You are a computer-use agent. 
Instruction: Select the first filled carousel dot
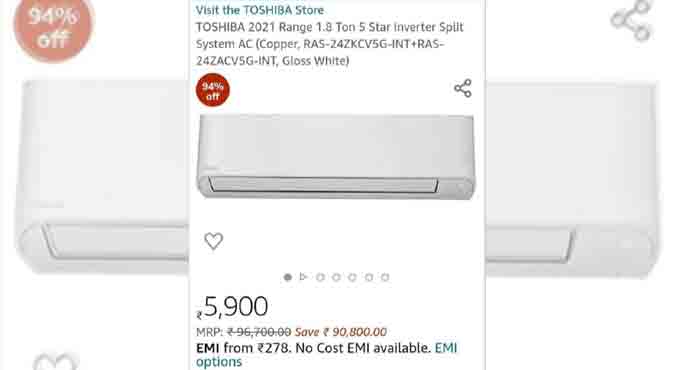287,277
